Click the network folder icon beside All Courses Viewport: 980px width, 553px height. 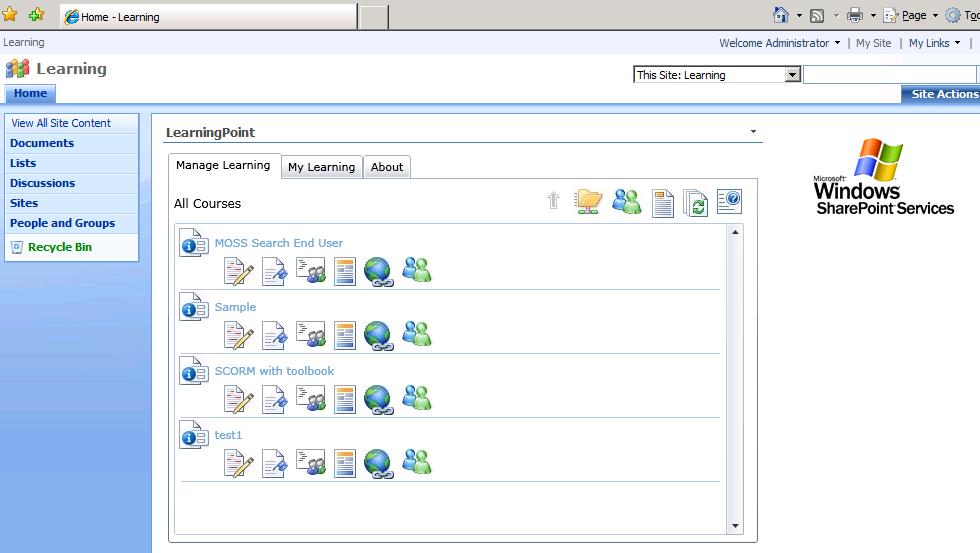[x=588, y=201]
